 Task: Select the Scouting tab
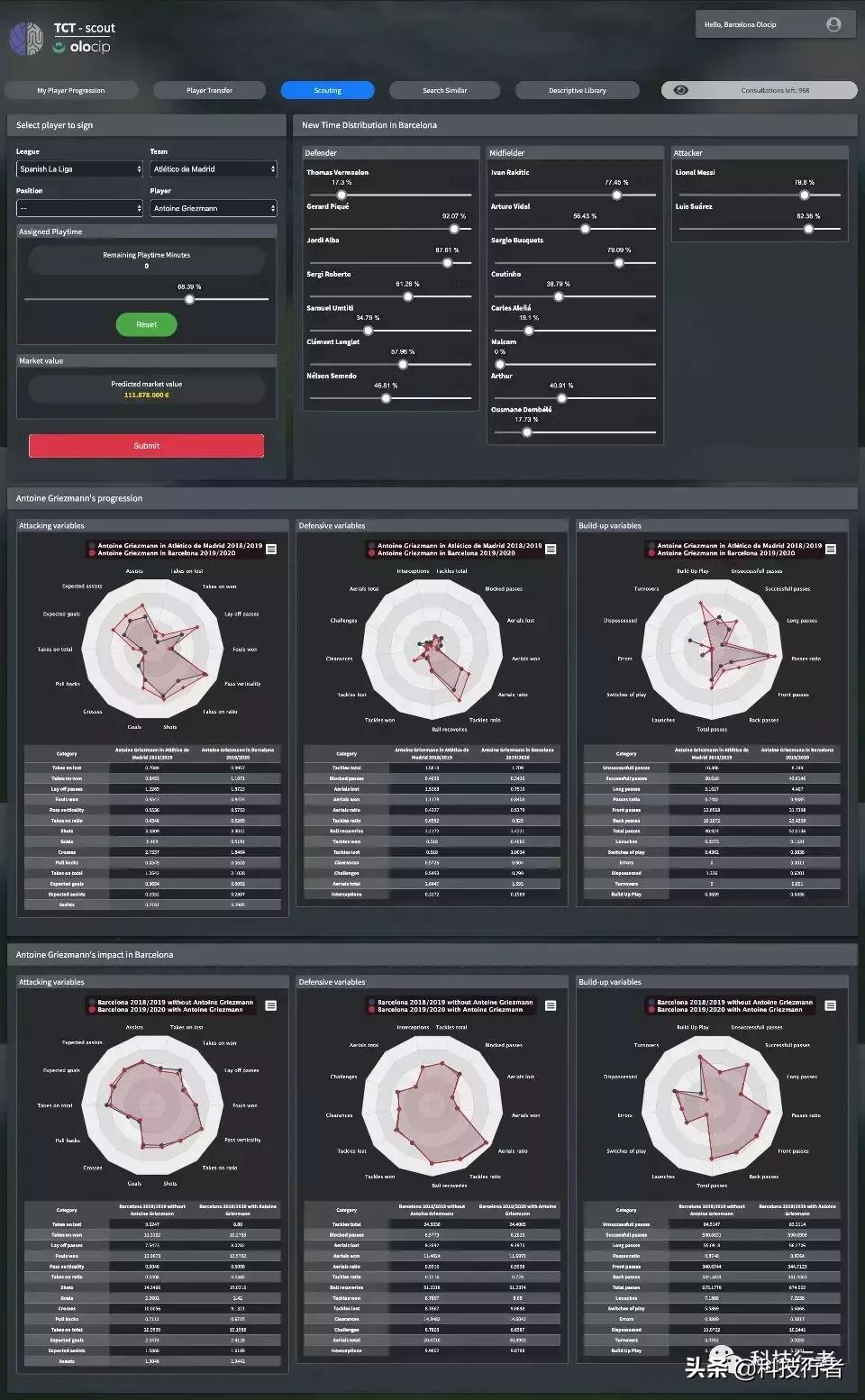[327, 90]
